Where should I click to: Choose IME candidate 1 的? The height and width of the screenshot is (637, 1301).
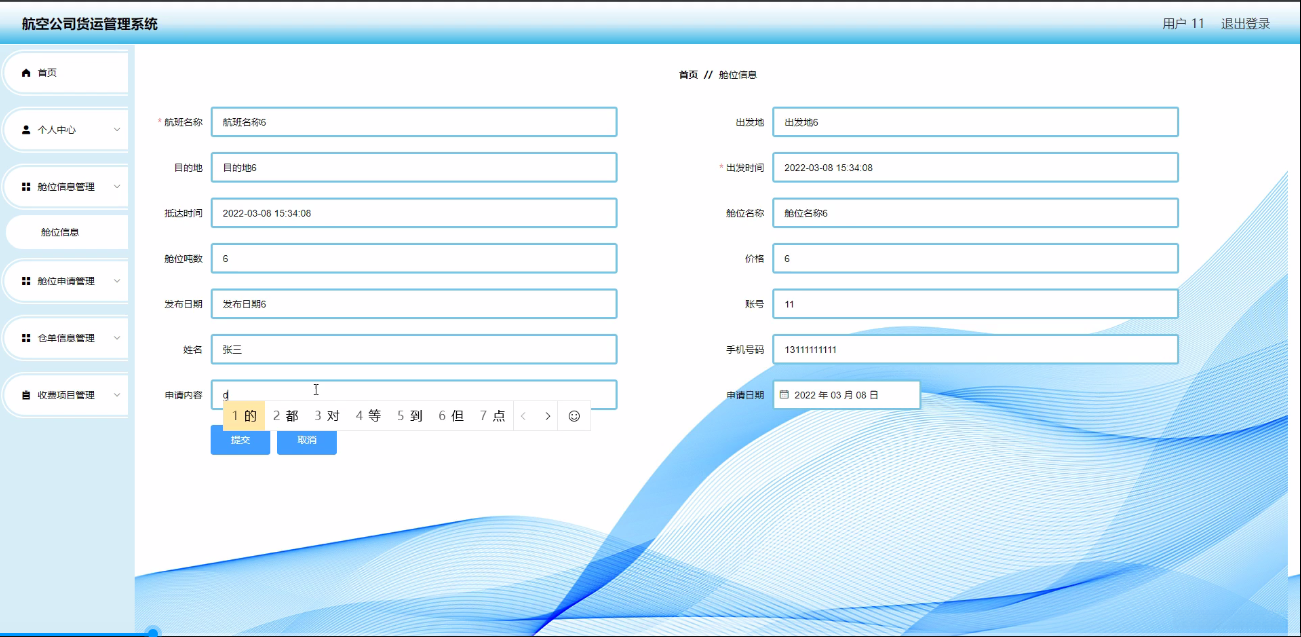point(244,416)
